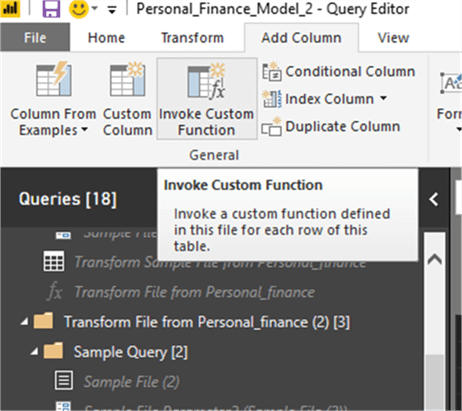Click the Index Column icon
Image resolution: width=462 pixels, height=411 pixels.
click(272, 99)
